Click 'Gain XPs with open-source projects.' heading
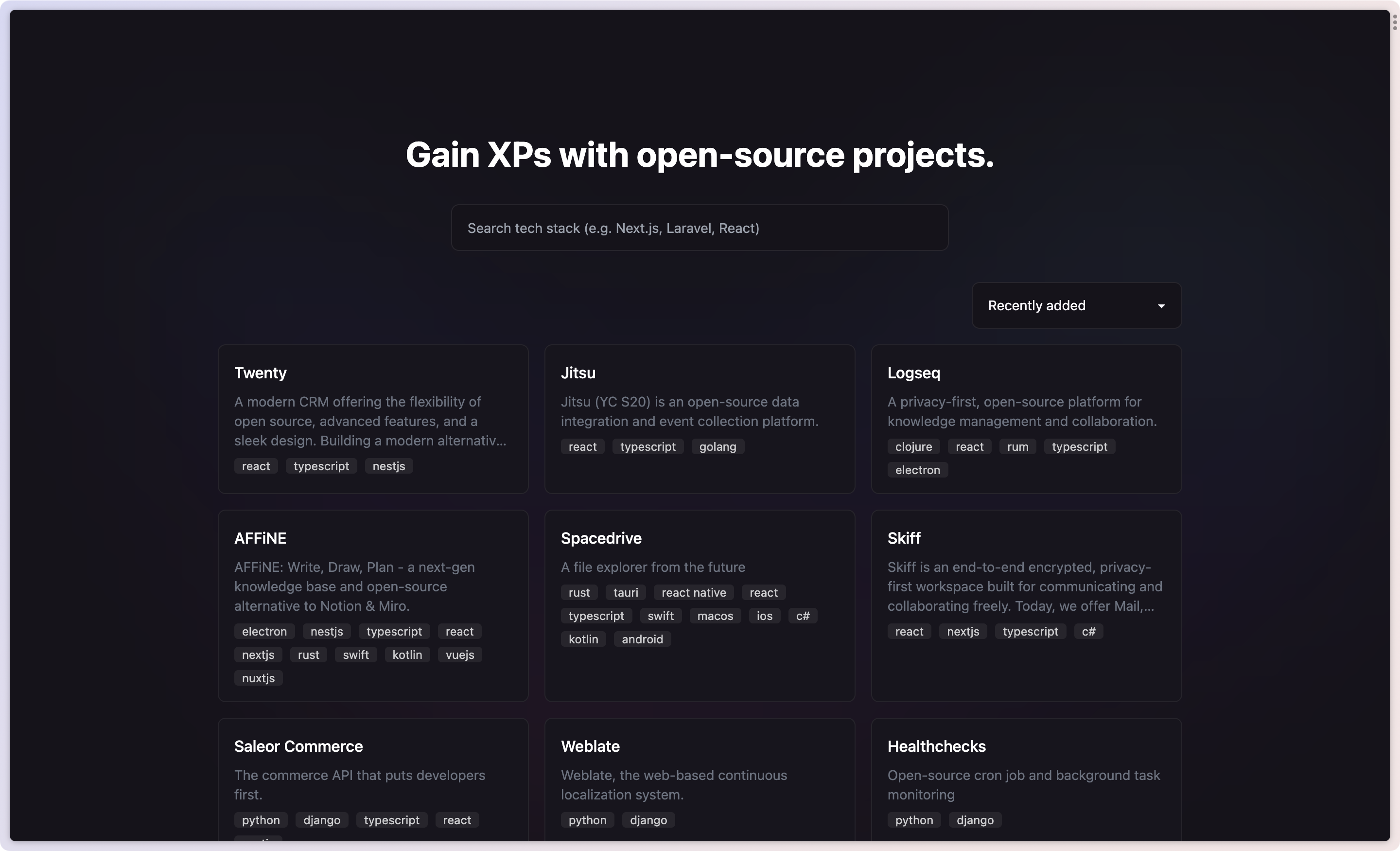The width and height of the screenshot is (1400, 851). point(700,155)
